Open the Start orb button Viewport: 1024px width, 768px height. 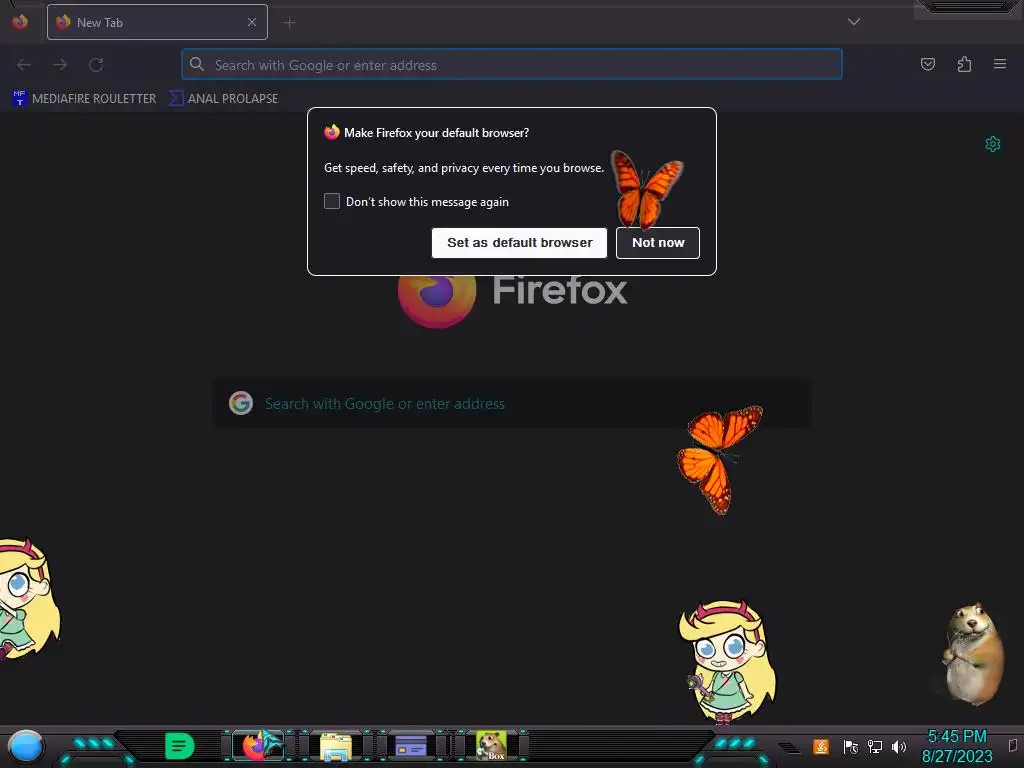25,747
